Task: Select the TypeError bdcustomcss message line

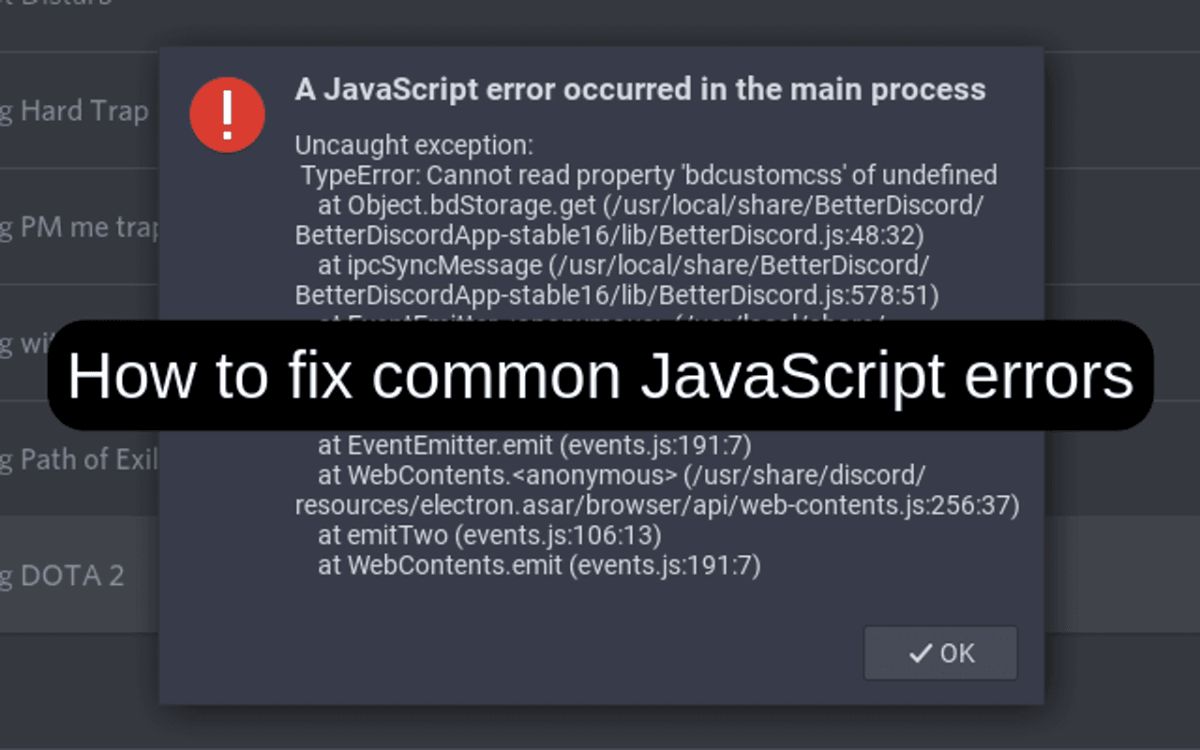Action: 645,174
